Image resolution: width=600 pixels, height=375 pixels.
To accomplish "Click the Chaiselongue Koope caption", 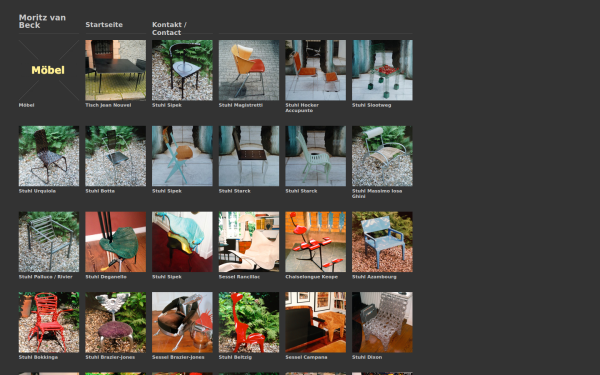I will click(311, 277).
